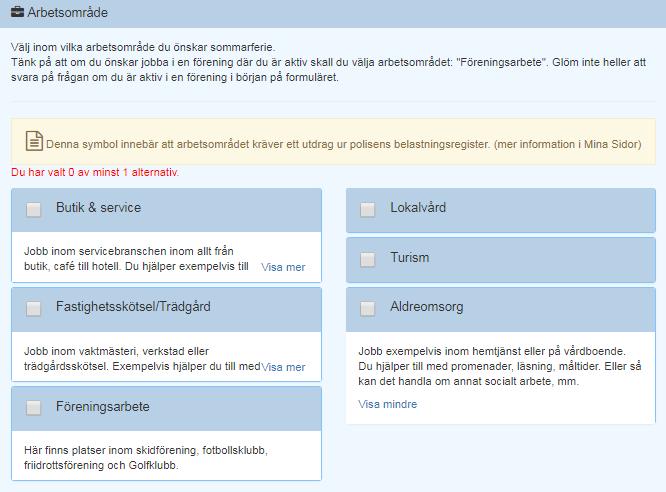This screenshot has height=492, width=666.
Task: Click the 'Jobb exempelvis inom hemtjänst' description
Action: (x=500, y=366)
